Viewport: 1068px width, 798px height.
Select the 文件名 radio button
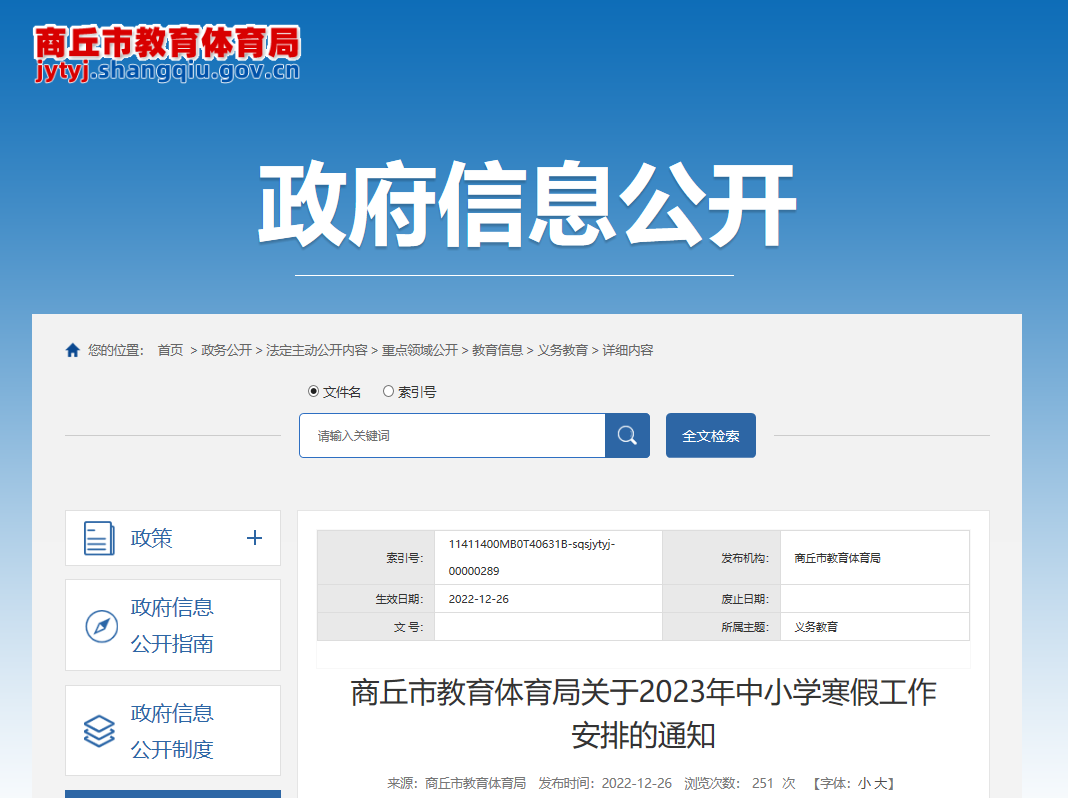[x=313, y=391]
